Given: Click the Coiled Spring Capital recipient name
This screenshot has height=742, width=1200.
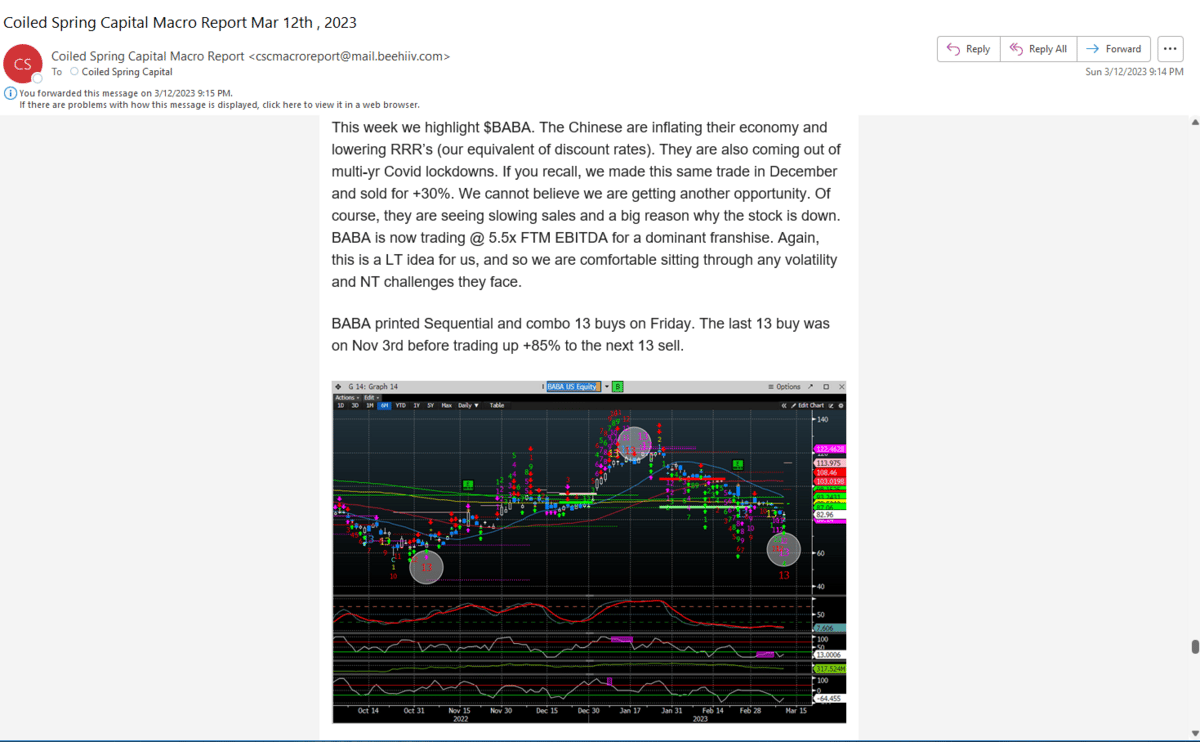Looking at the screenshot, I should click(x=127, y=72).
